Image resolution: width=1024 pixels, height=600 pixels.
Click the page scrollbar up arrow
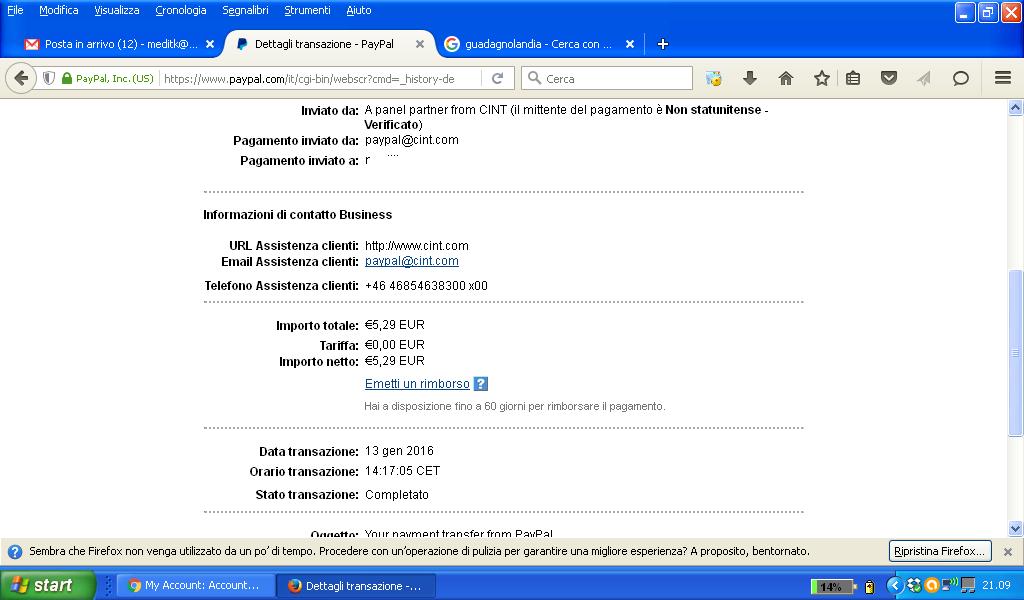(1016, 108)
